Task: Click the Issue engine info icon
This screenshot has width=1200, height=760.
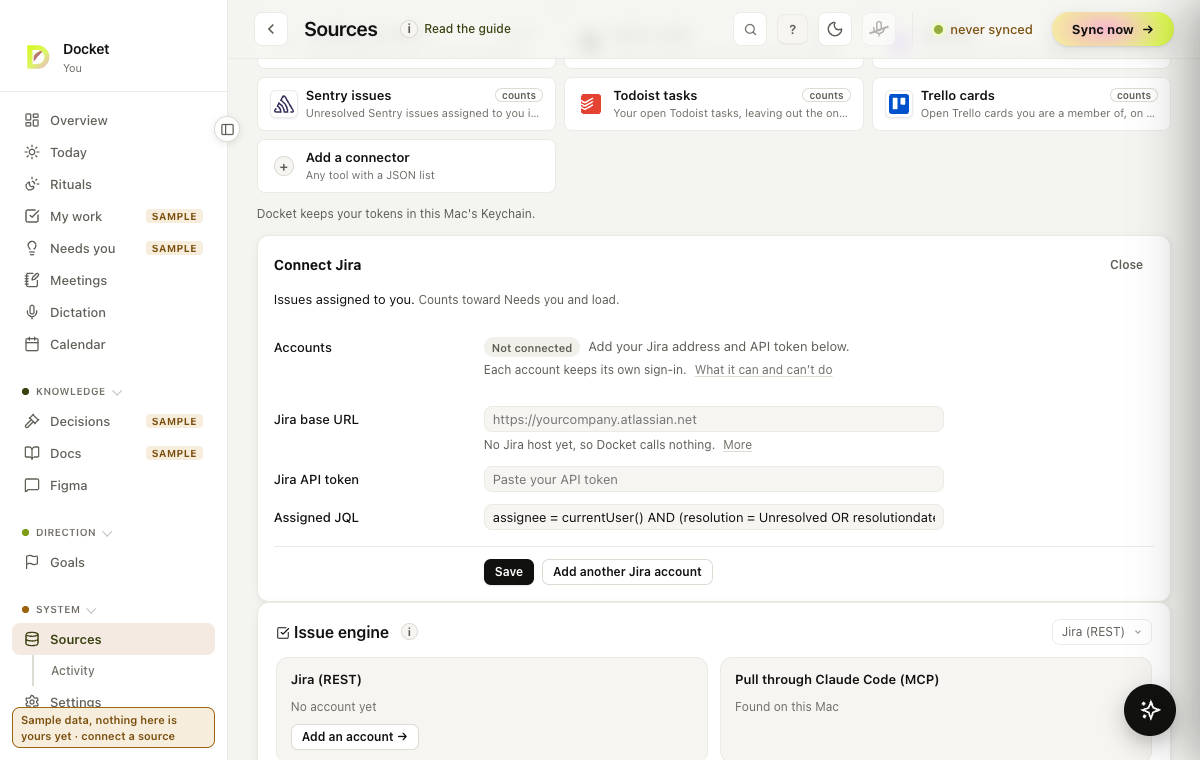Action: 409,632
